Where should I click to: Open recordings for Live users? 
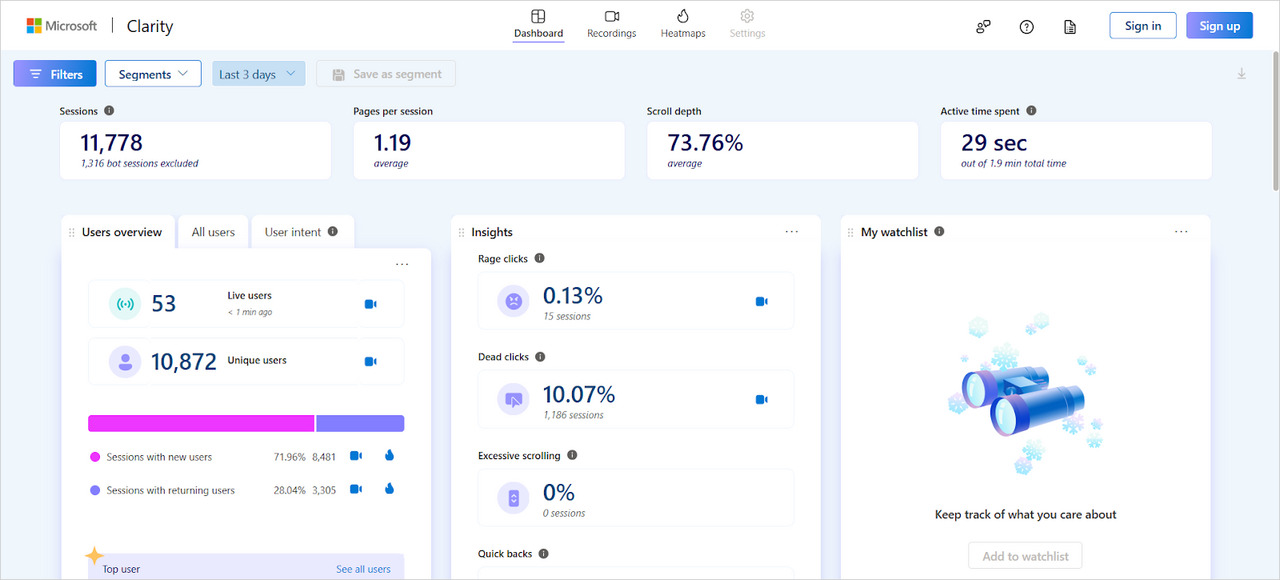370,304
